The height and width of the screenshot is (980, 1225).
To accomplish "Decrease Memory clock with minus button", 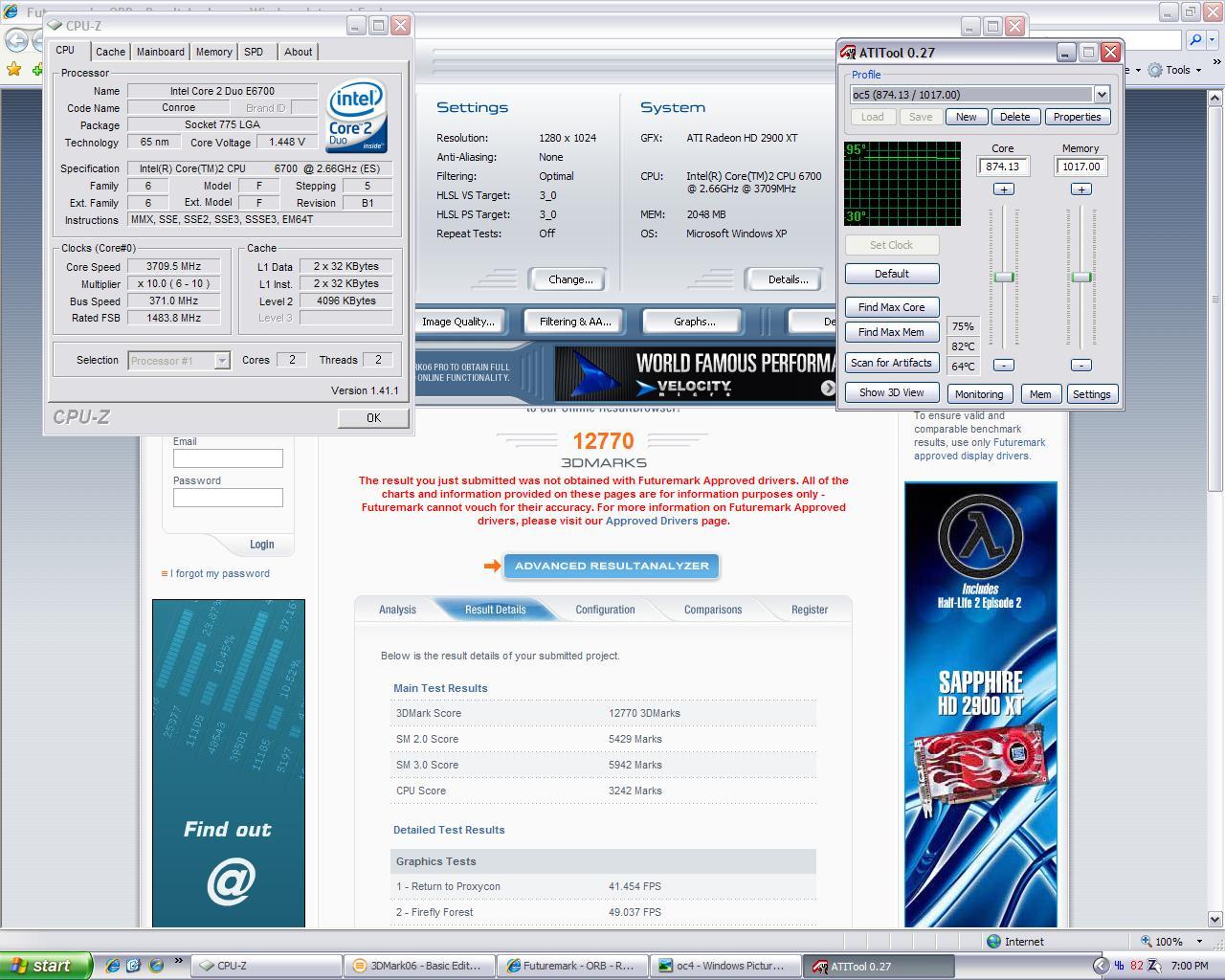I will pyautogui.click(x=1081, y=365).
